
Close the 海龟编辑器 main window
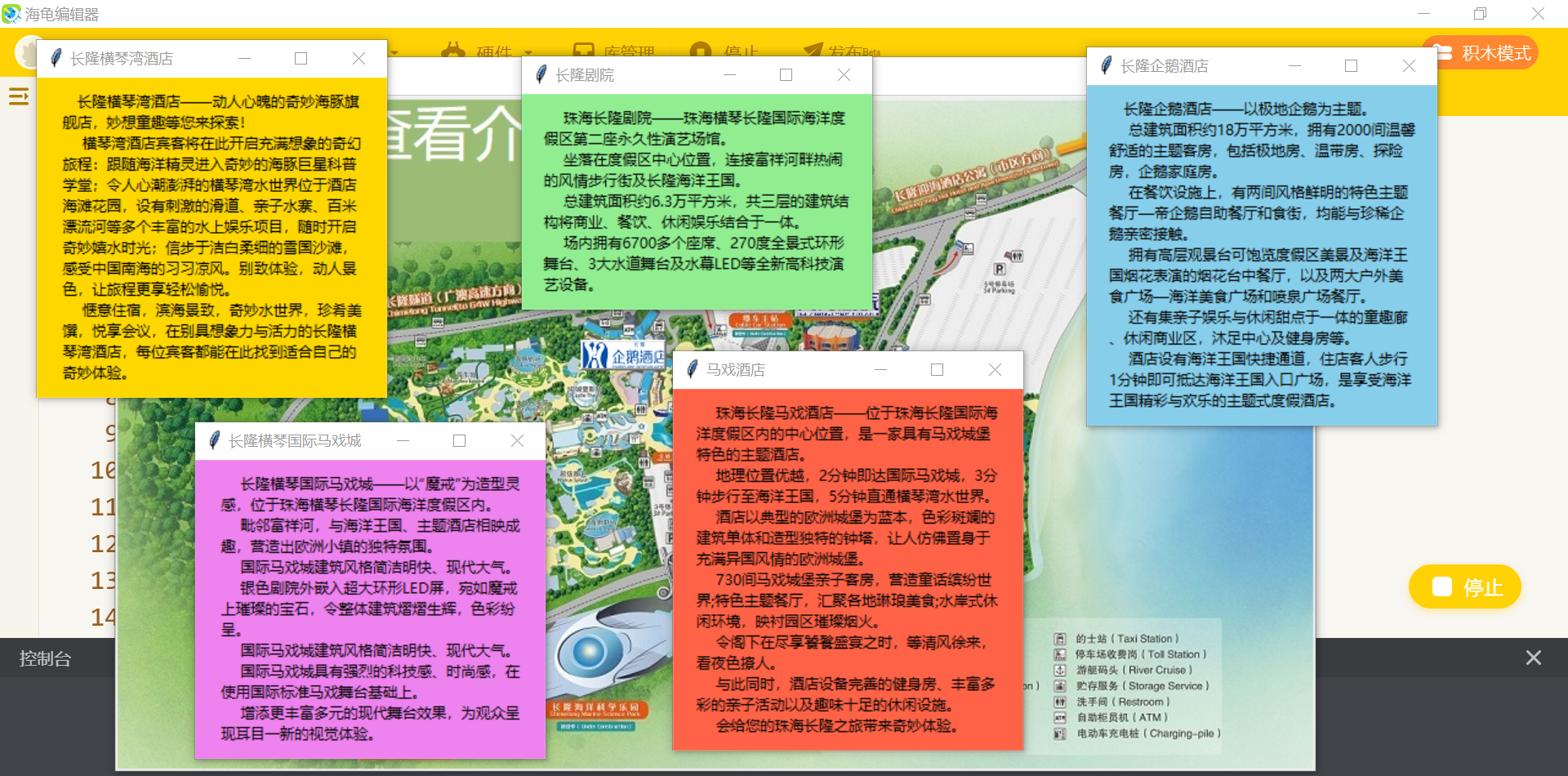[1538, 14]
